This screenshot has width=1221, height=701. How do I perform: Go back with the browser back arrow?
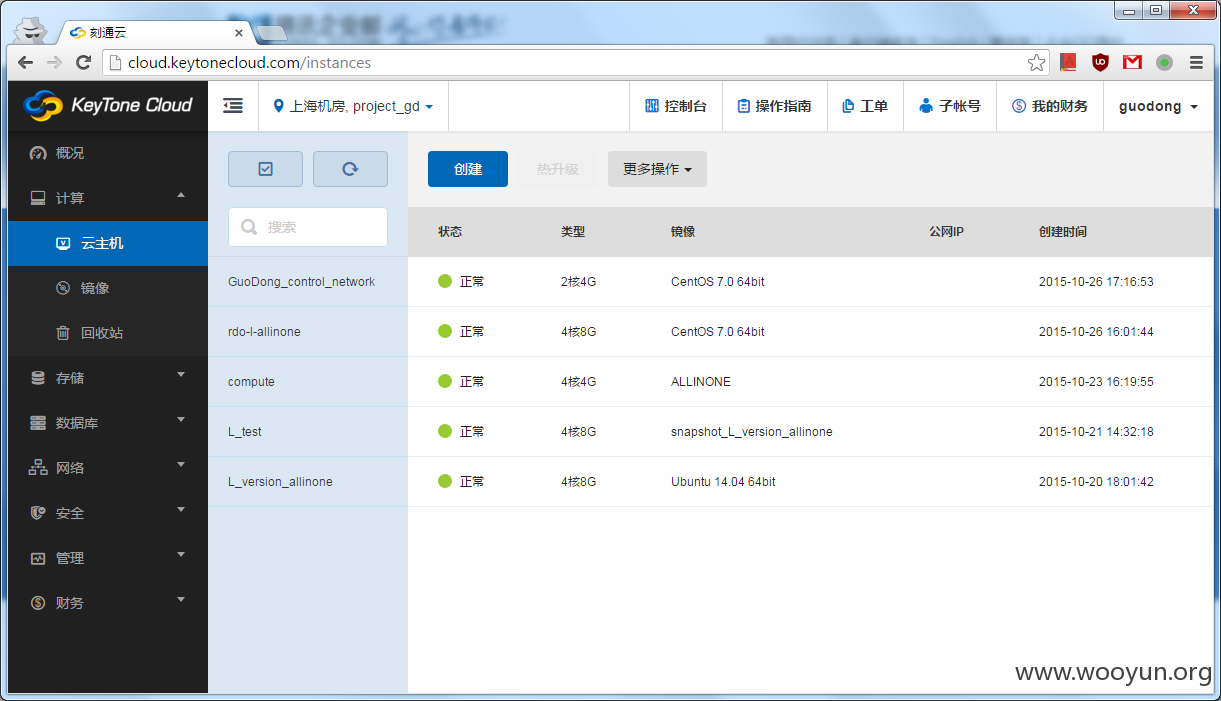click(x=26, y=62)
